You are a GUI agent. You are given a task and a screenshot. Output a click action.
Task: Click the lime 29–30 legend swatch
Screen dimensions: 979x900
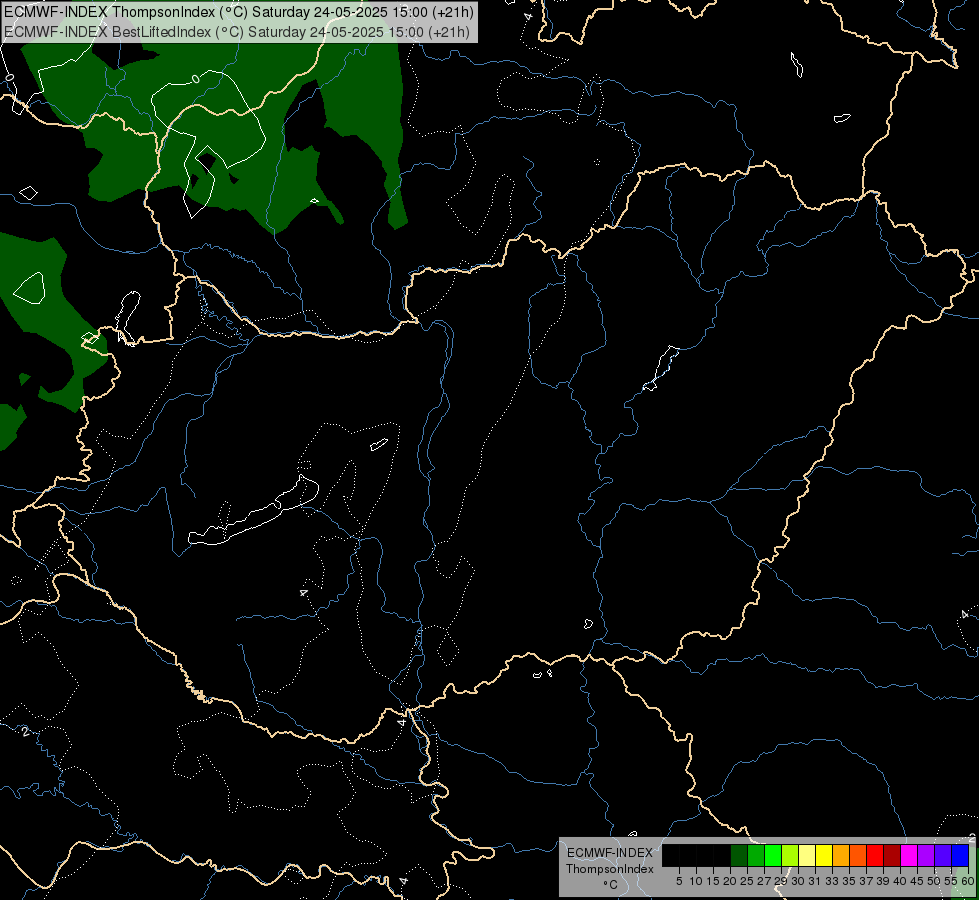click(790, 856)
